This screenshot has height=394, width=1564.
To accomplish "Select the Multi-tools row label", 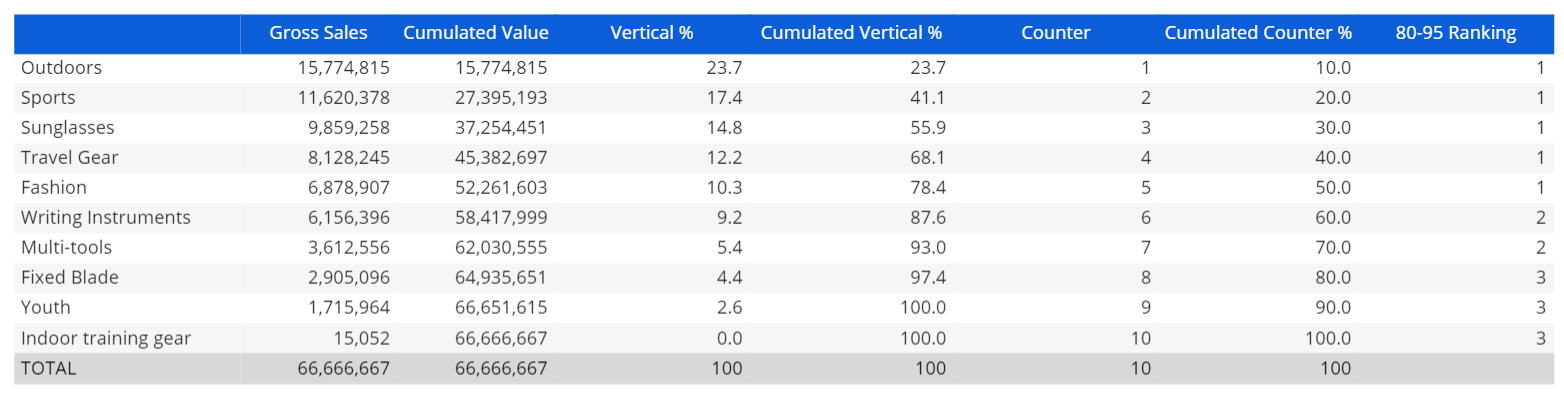I will click(x=66, y=248).
